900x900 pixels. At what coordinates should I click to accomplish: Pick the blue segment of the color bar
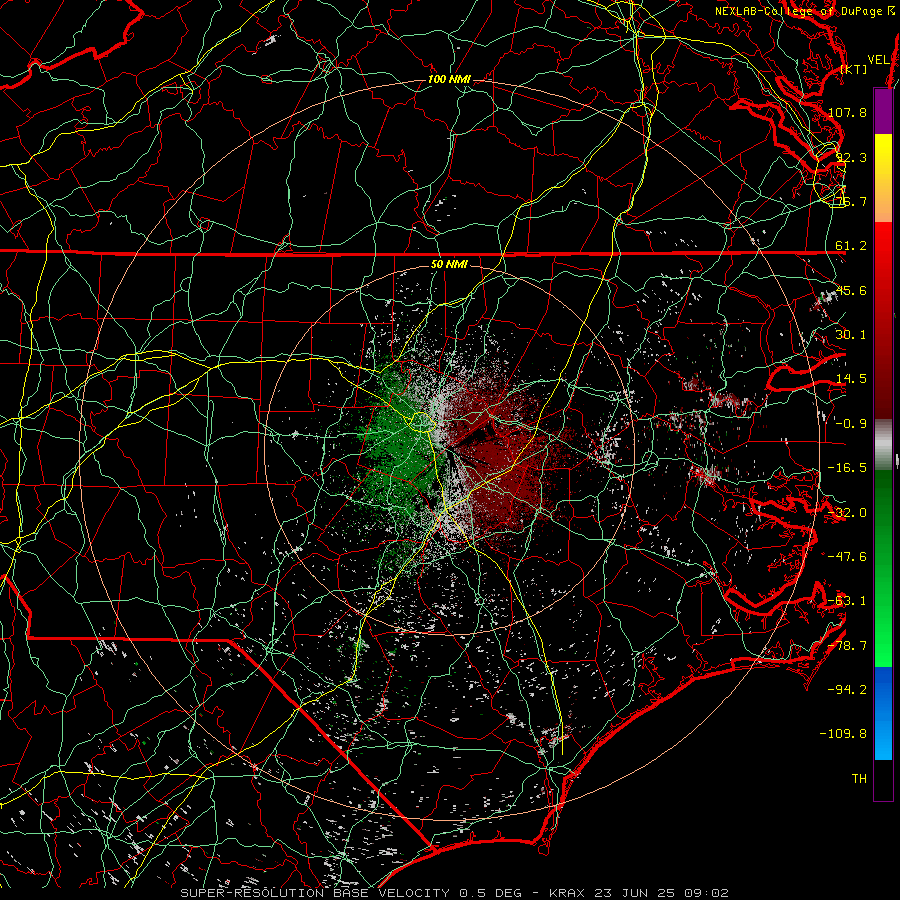point(883,713)
